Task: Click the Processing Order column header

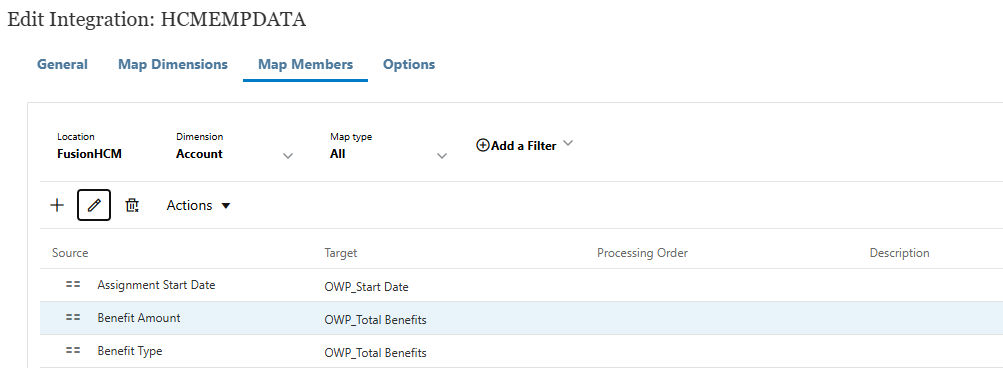Action: click(x=642, y=253)
